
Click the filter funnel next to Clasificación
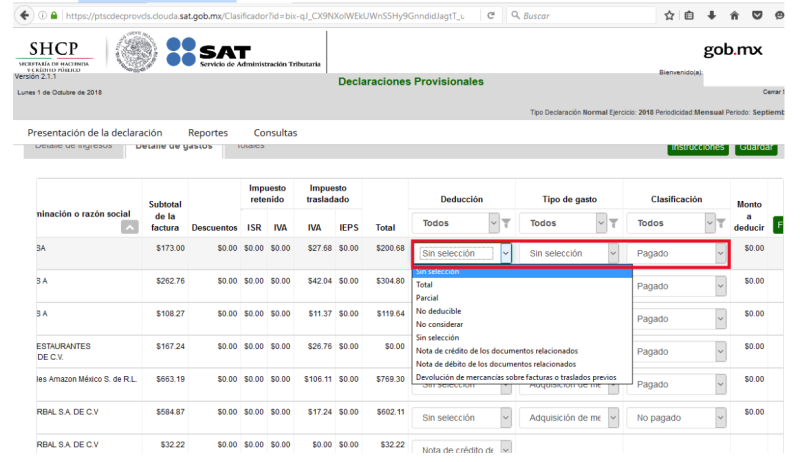[721, 223]
